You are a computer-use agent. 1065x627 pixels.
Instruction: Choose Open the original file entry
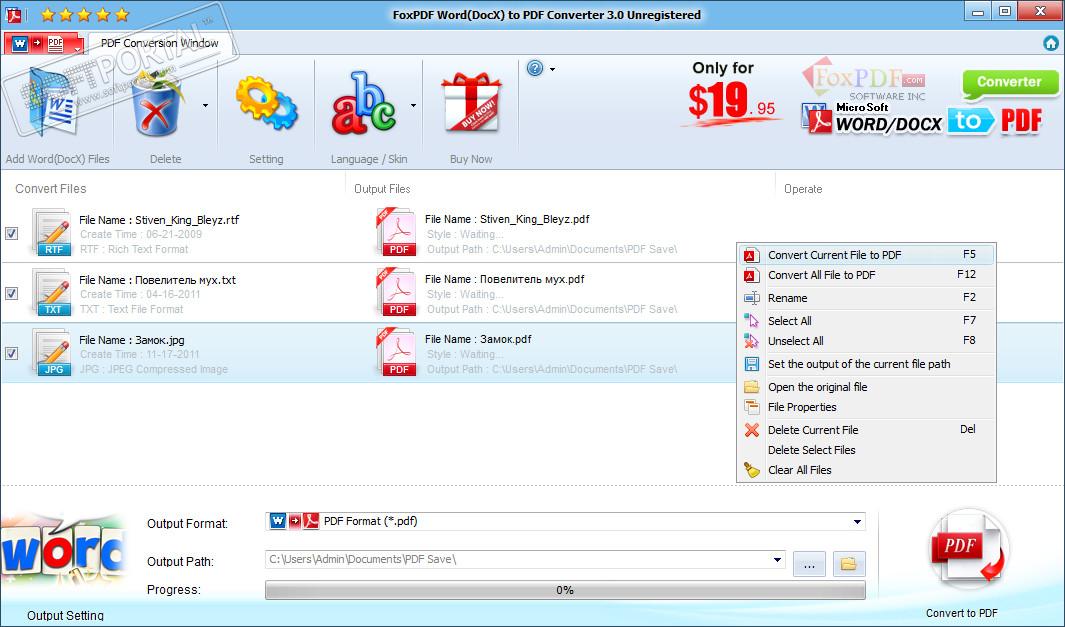coord(866,387)
